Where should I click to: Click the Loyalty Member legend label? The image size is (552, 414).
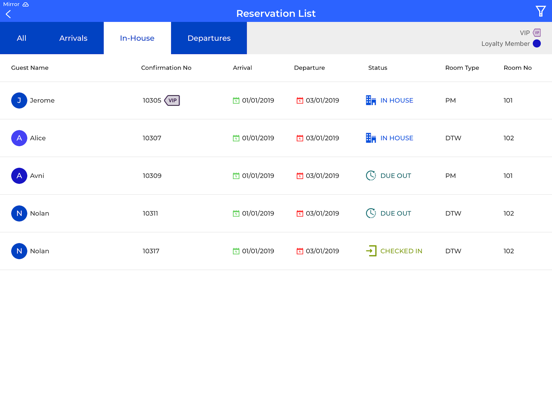pyautogui.click(x=506, y=44)
